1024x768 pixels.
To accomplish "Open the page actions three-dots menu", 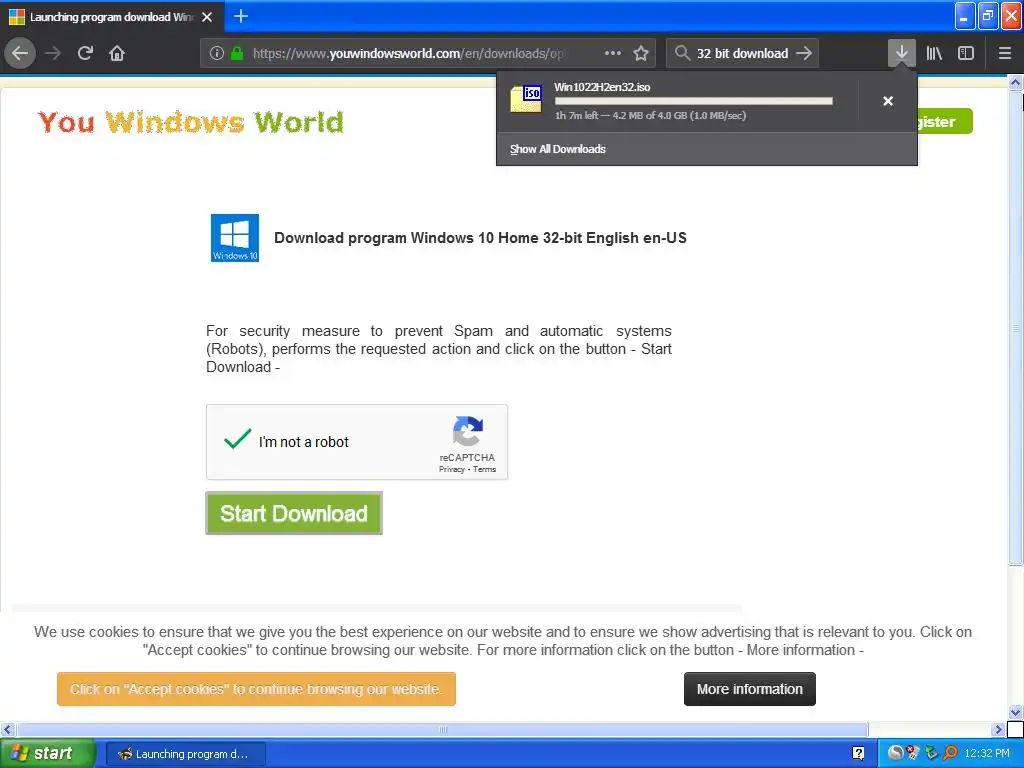I will [x=613, y=54].
